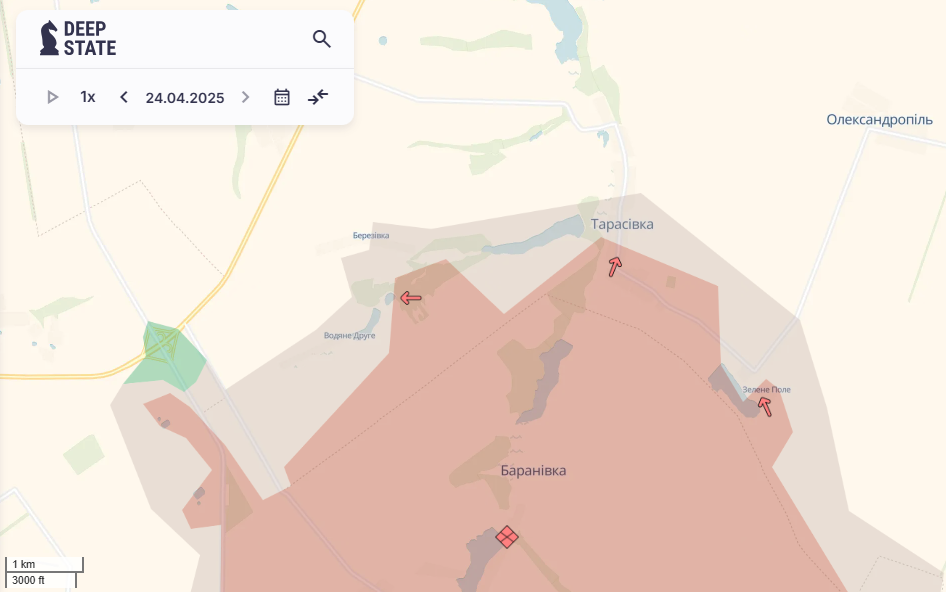Collapse the timeline panel with arrows icon
Image resolution: width=946 pixels, height=592 pixels.
pos(318,97)
